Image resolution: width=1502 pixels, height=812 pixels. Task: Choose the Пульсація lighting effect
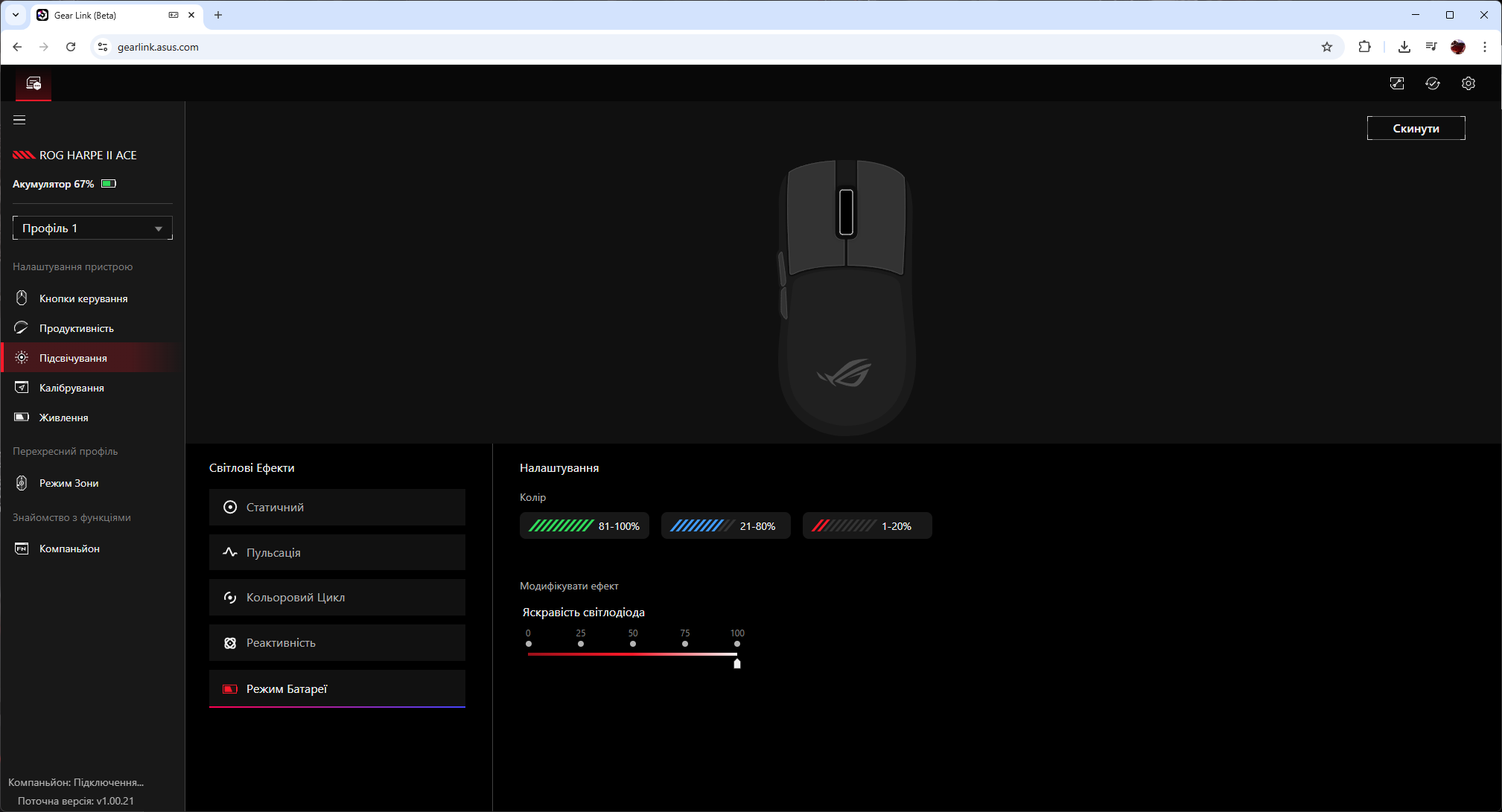pos(337,553)
